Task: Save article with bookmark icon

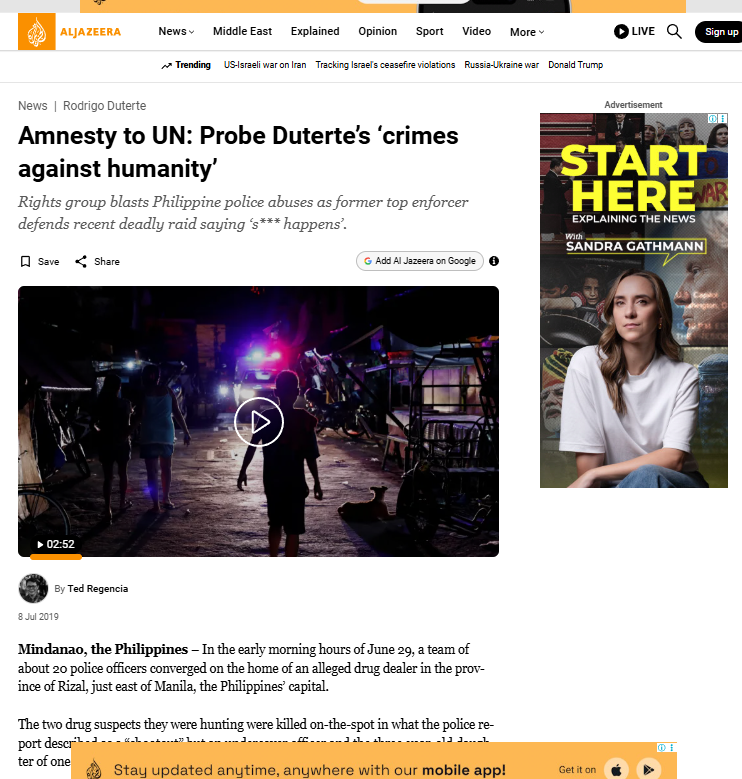Action: coord(25,261)
